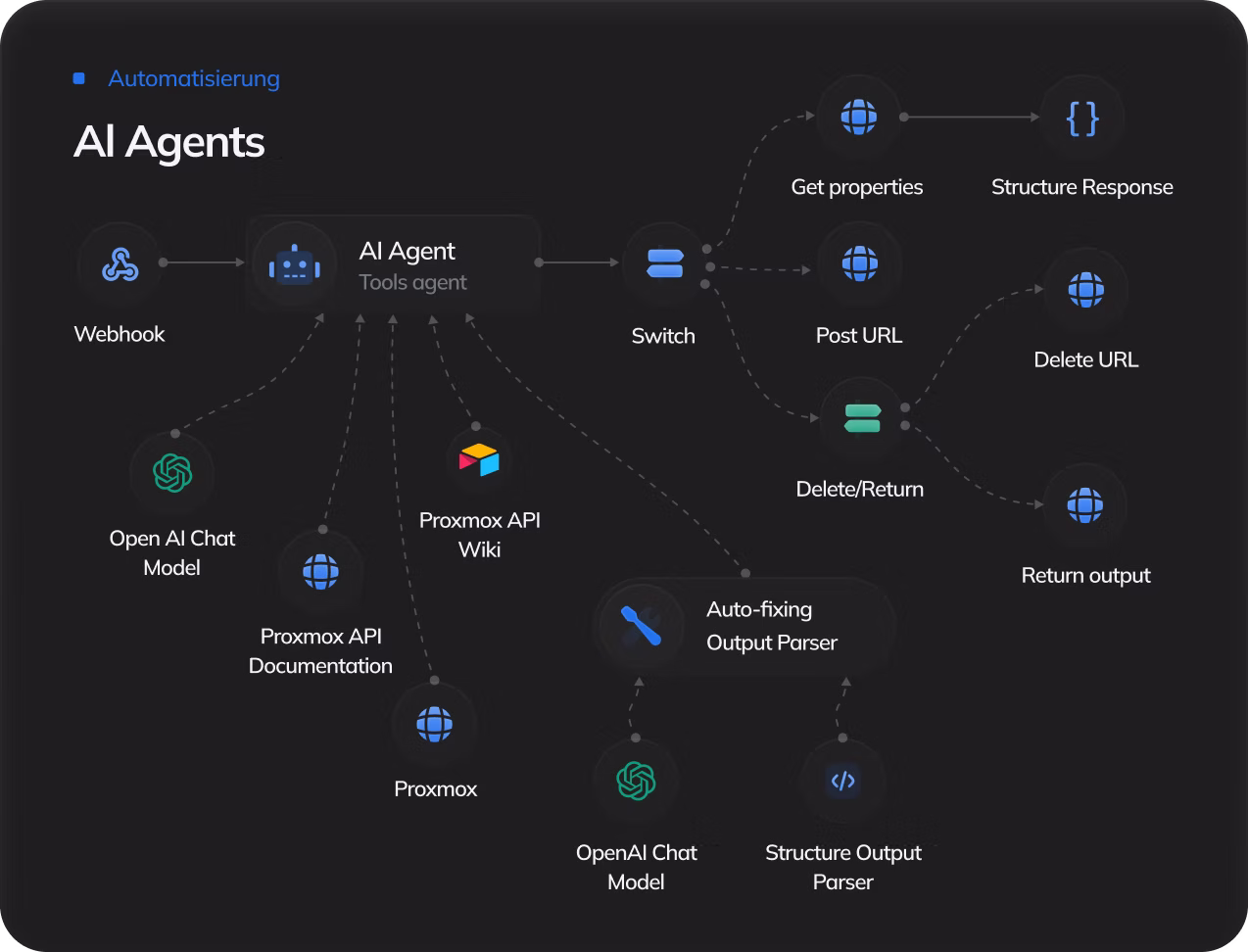Open the Delete URL globe node

[1086, 290]
